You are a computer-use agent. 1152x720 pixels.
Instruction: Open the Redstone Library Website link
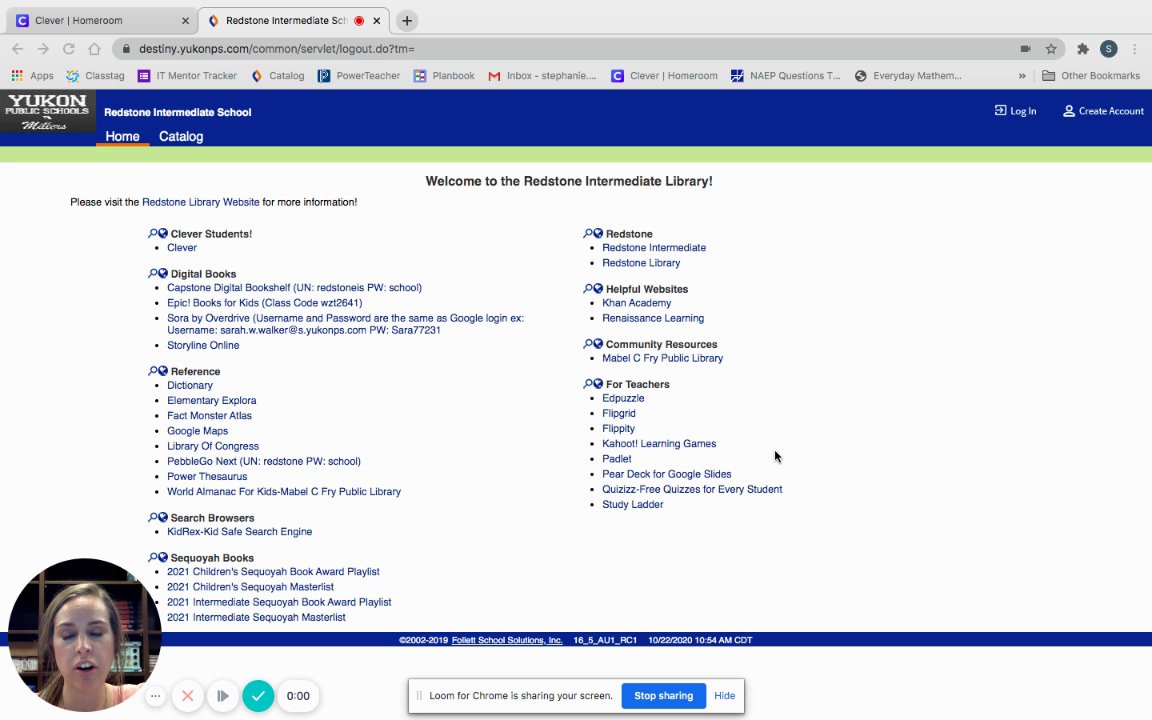point(201,202)
